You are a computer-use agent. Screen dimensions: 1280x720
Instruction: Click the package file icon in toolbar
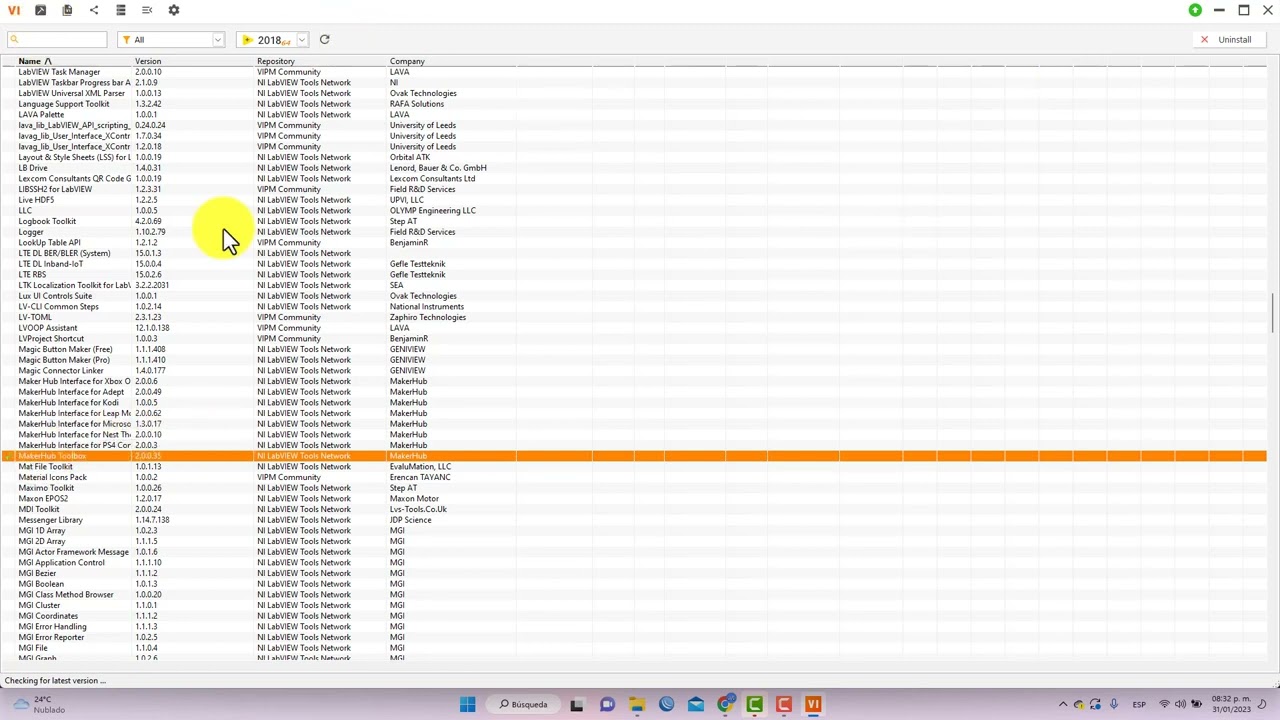pyautogui.click(x=67, y=10)
